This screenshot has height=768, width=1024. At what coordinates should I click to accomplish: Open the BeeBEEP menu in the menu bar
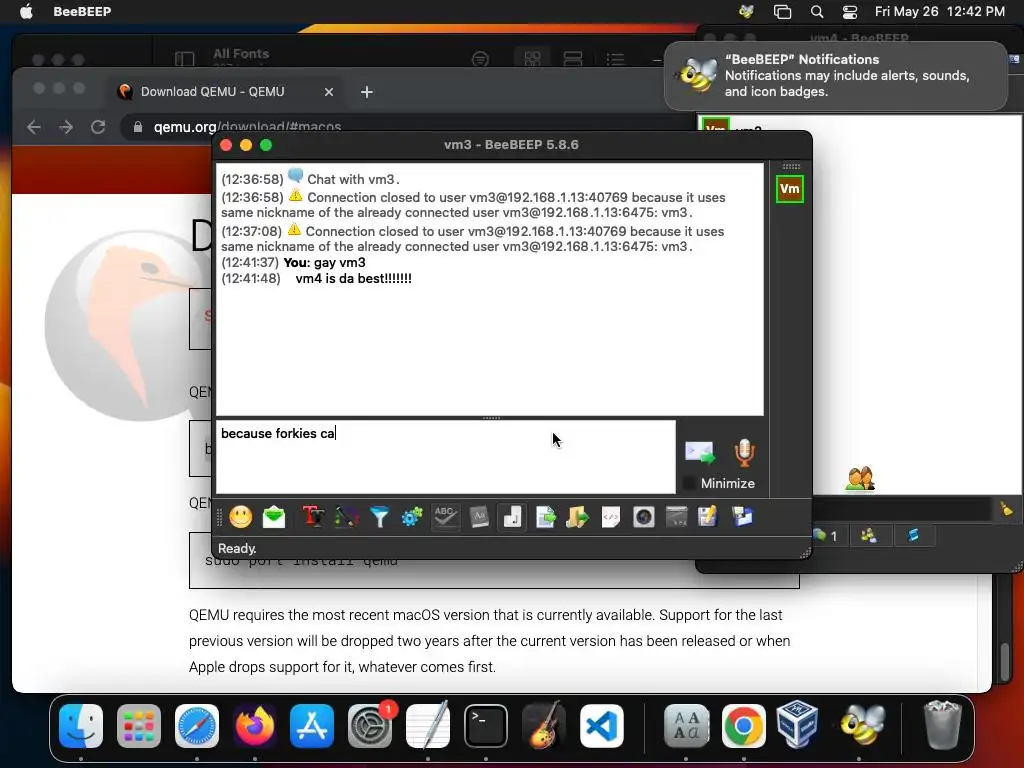82,11
